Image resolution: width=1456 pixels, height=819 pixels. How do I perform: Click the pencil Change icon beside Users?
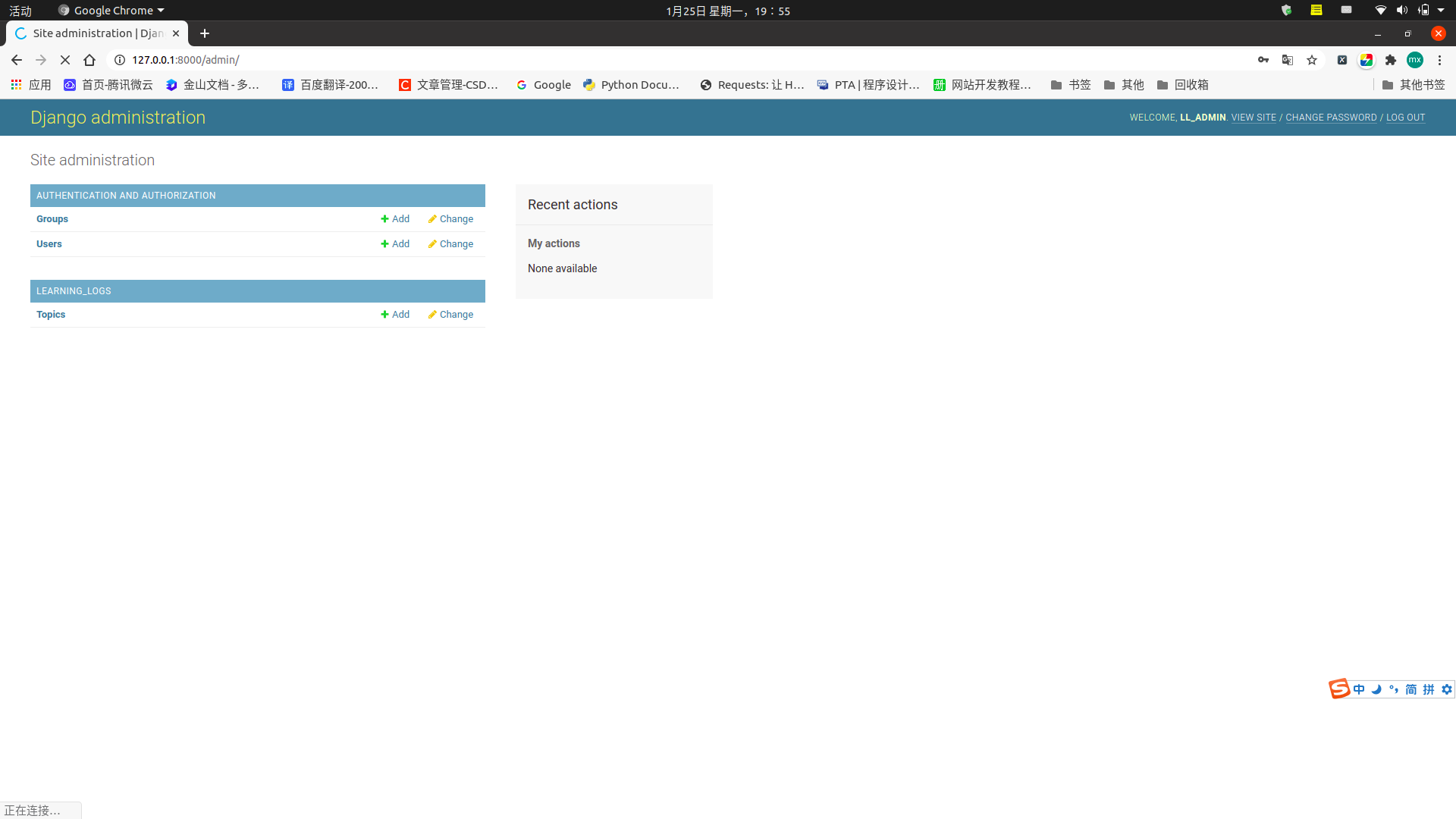pos(431,243)
